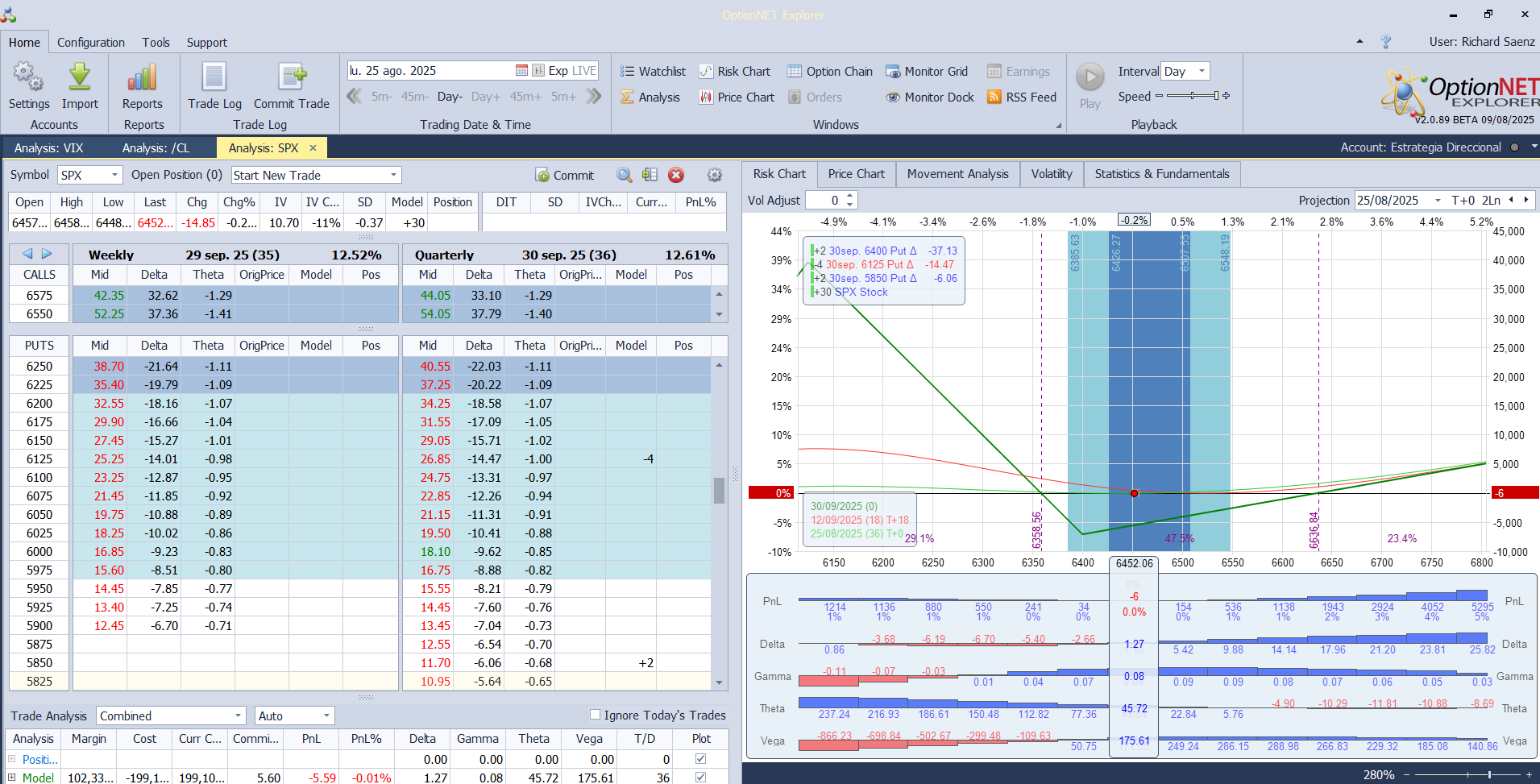Go to the next expiration with the right arrow

(47, 254)
